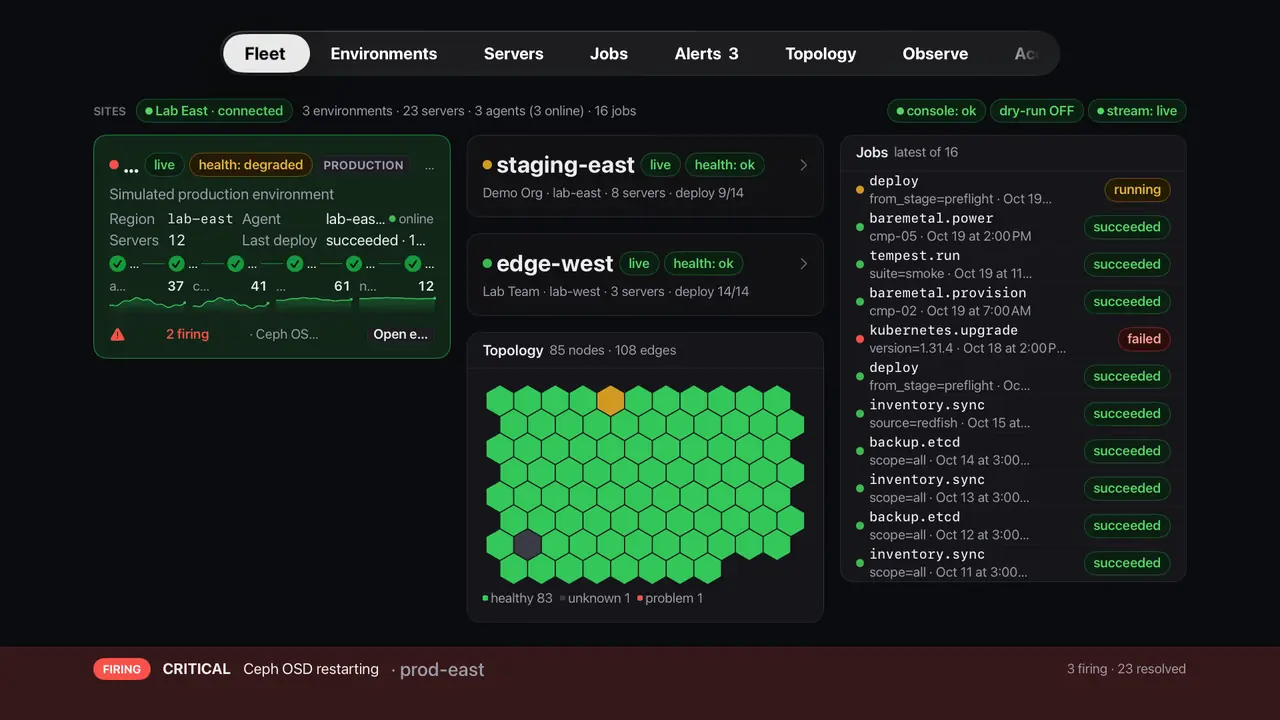This screenshot has width=1280, height=720.
Task: Go to the Servers tab
Action: (x=514, y=54)
